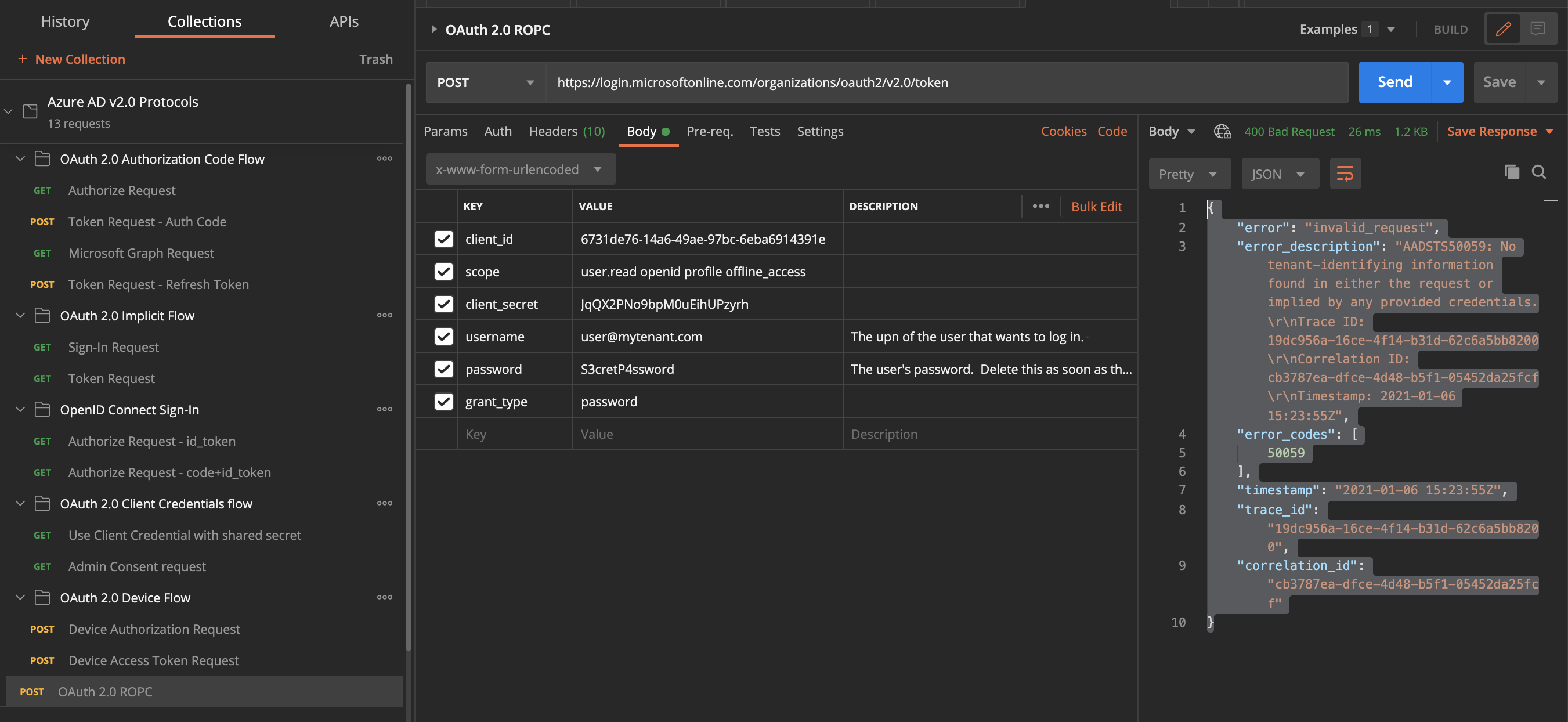Click the plus icon for New Collection
The height and width of the screenshot is (722, 1568).
point(23,59)
